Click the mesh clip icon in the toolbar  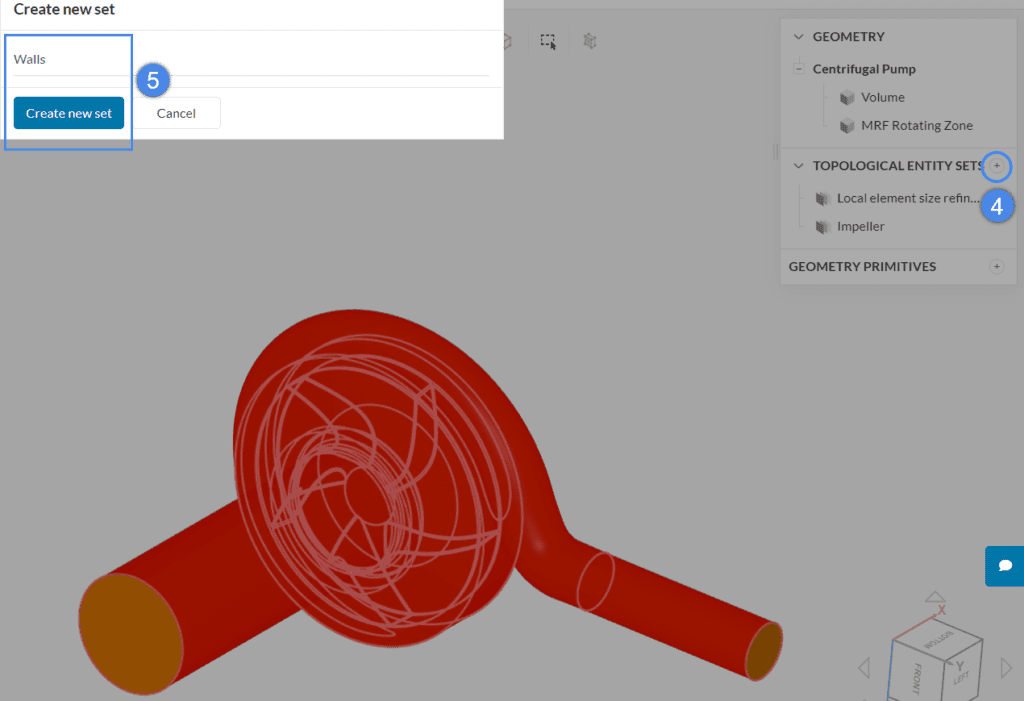(x=589, y=40)
